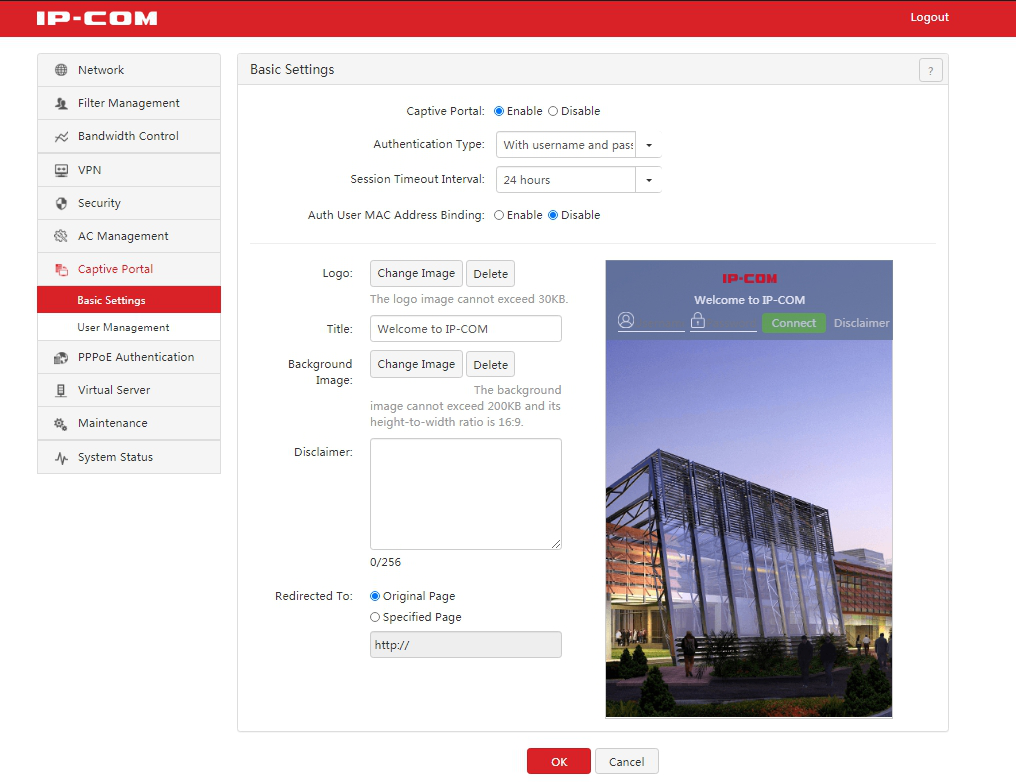Click the PPPoE Authentication icon
1016x782 pixels.
tap(61, 357)
